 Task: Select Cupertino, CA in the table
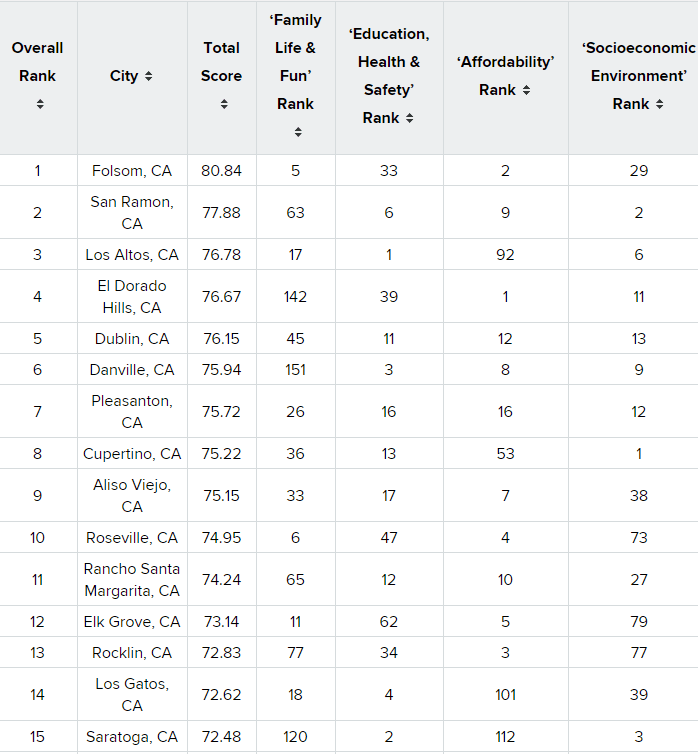coord(132,454)
